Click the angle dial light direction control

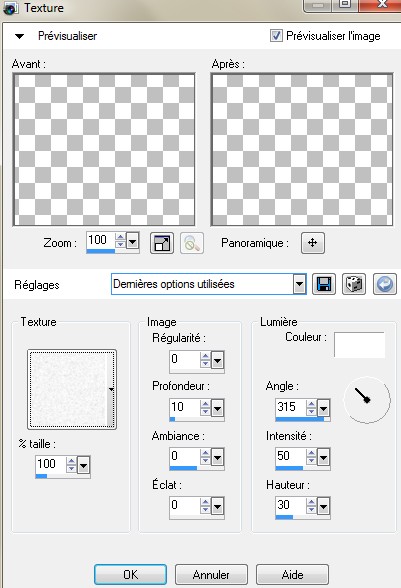(366, 400)
